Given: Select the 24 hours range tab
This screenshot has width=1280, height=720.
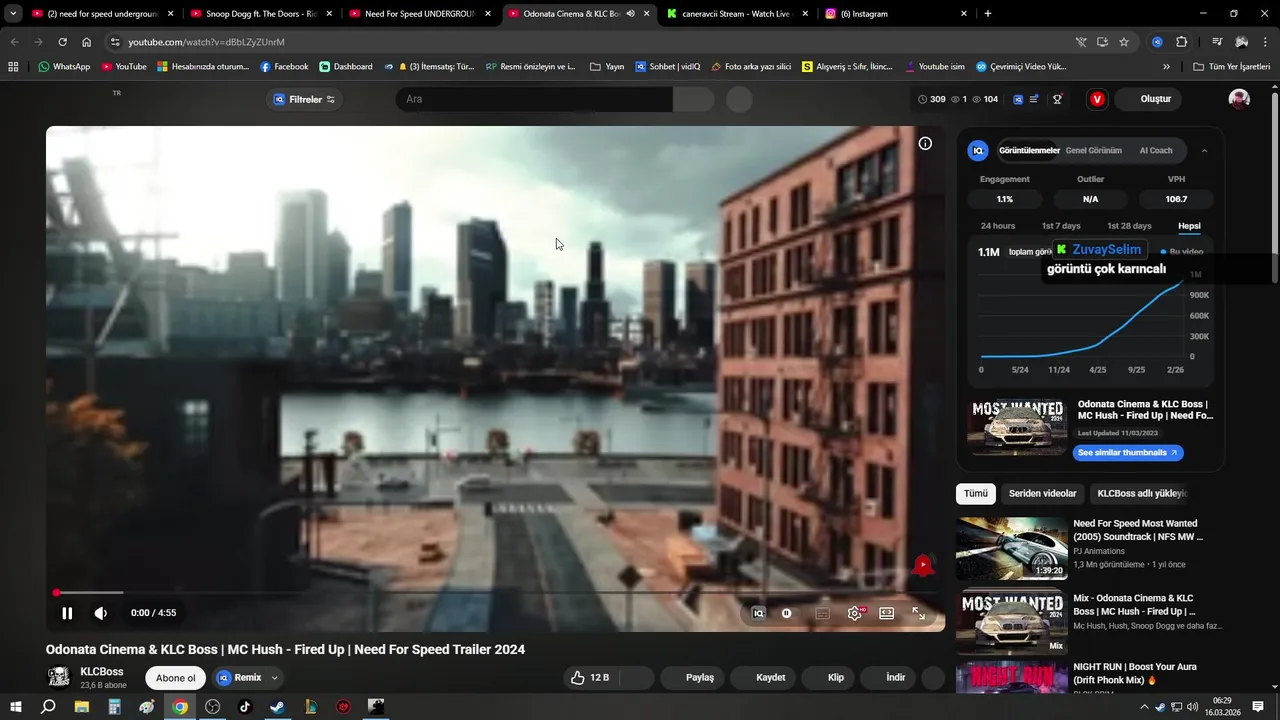Looking at the screenshot, I should coord(998,226).
